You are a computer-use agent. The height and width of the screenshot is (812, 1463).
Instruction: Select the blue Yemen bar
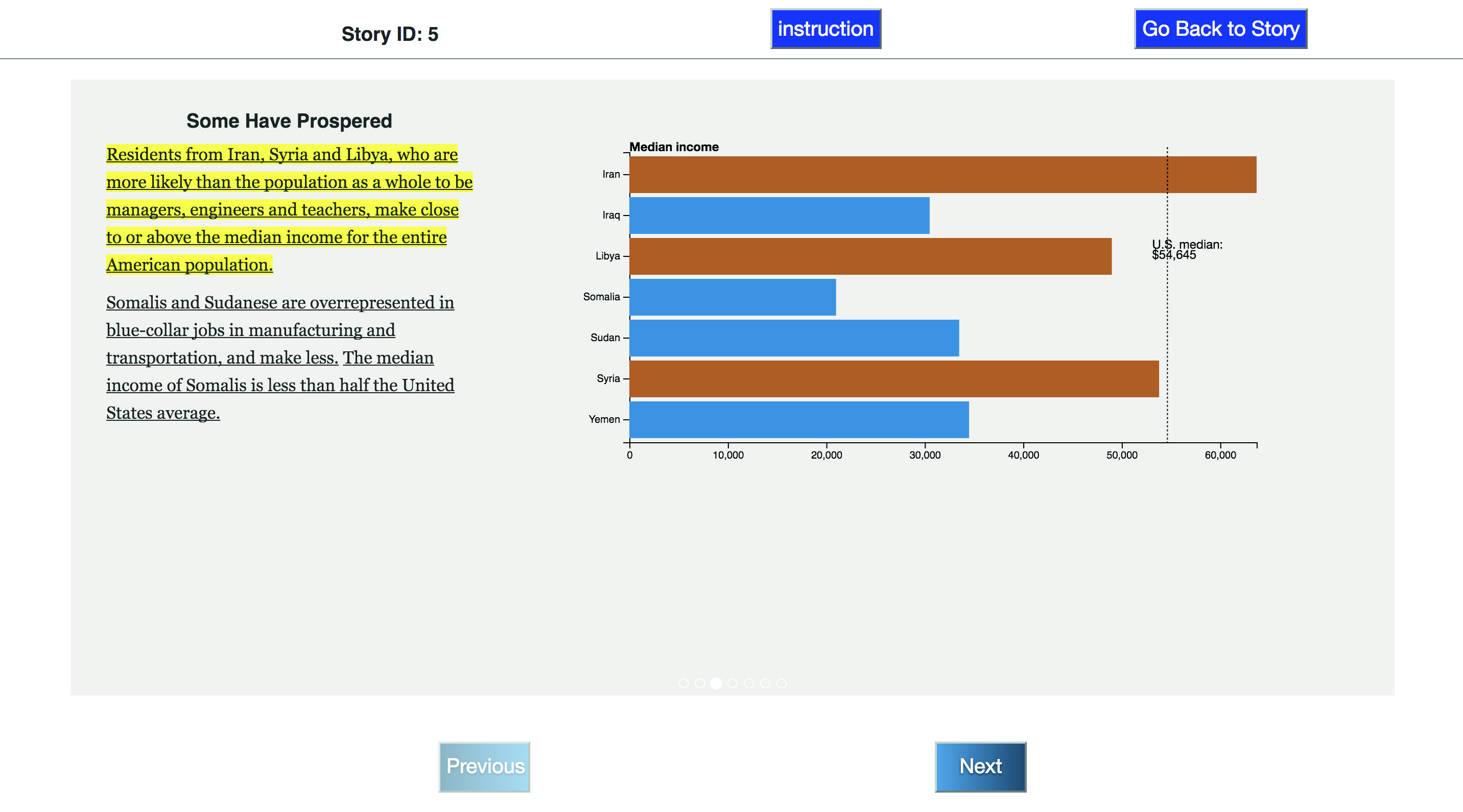pyautogui.click(x=799, y=420)
